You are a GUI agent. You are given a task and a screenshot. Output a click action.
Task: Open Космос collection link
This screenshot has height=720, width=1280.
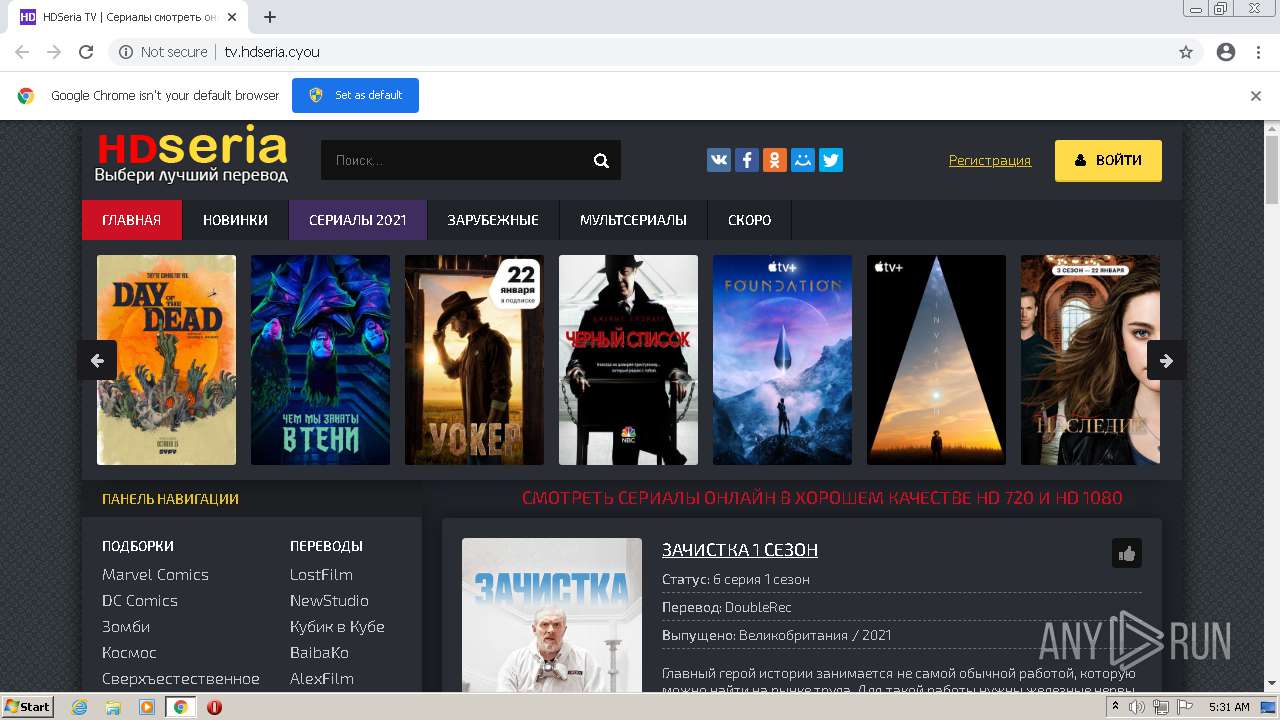click(129, 653)
